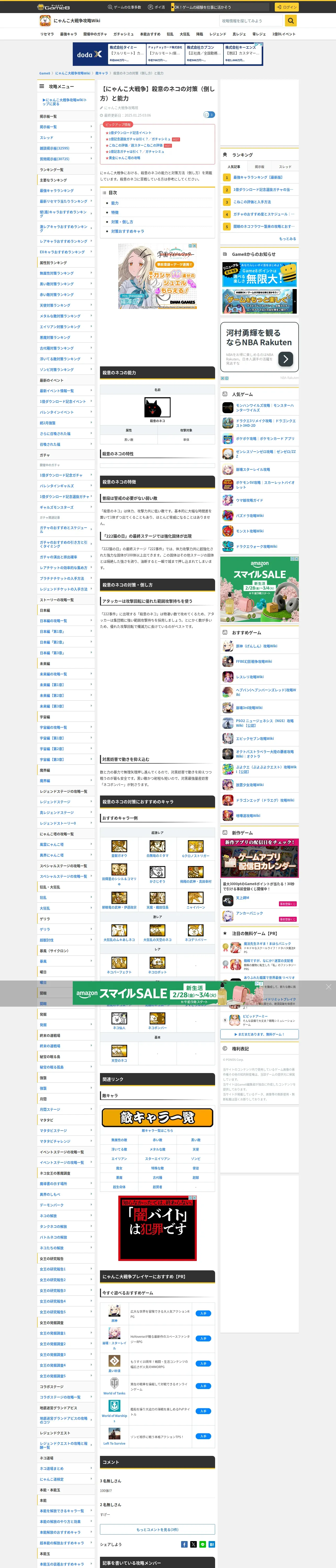Open 降臨 in the top navigation
Viewport: 336px width, 1568px height.
point(199,34)
